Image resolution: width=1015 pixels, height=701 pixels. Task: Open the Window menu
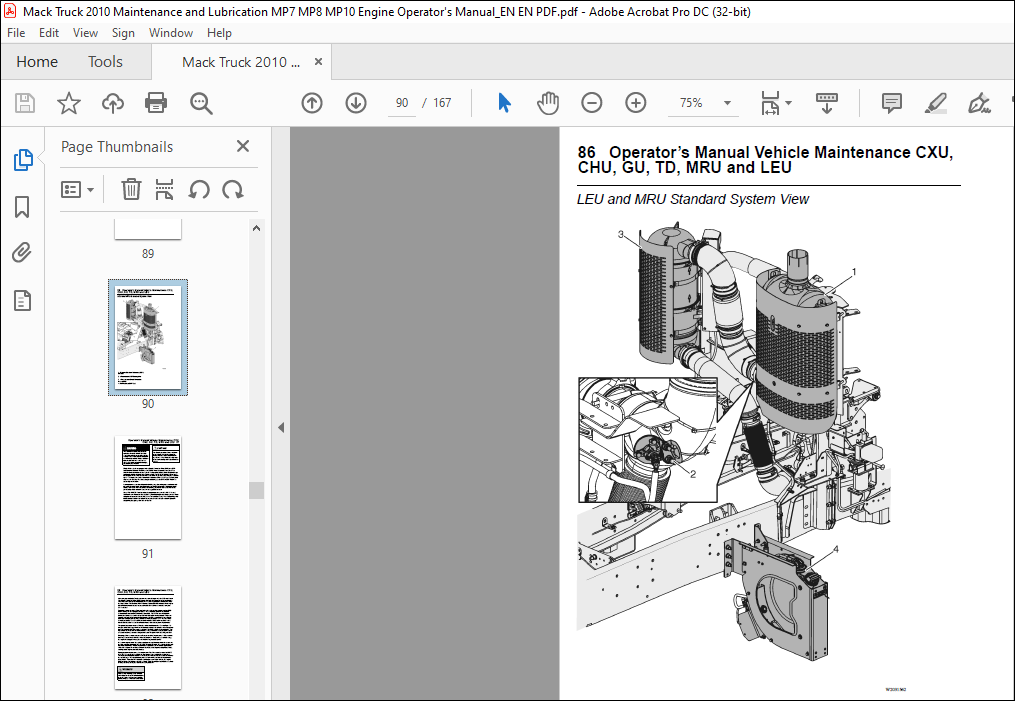tap(171, 33)
